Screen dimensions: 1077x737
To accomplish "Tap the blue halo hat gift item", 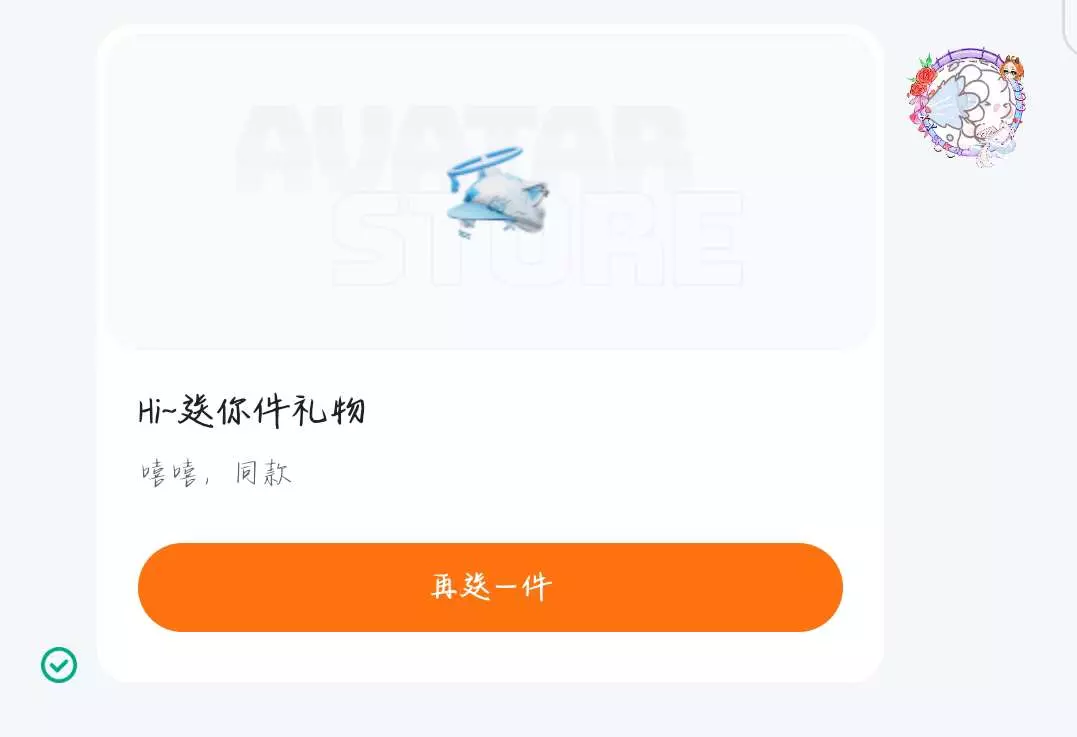I will point(497,192).
